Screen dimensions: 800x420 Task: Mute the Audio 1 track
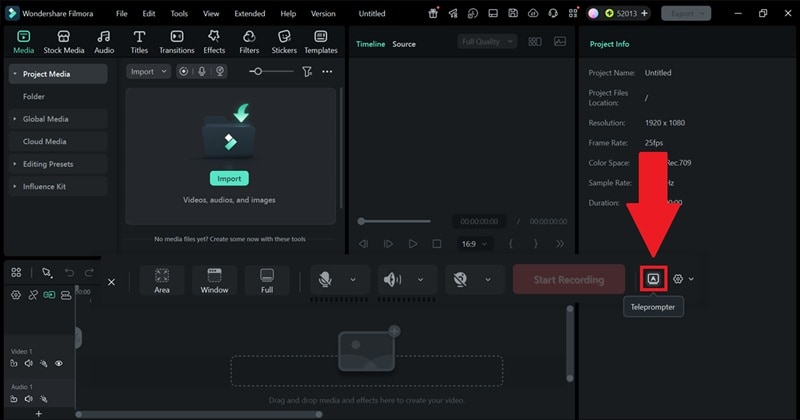click(29, 399)
